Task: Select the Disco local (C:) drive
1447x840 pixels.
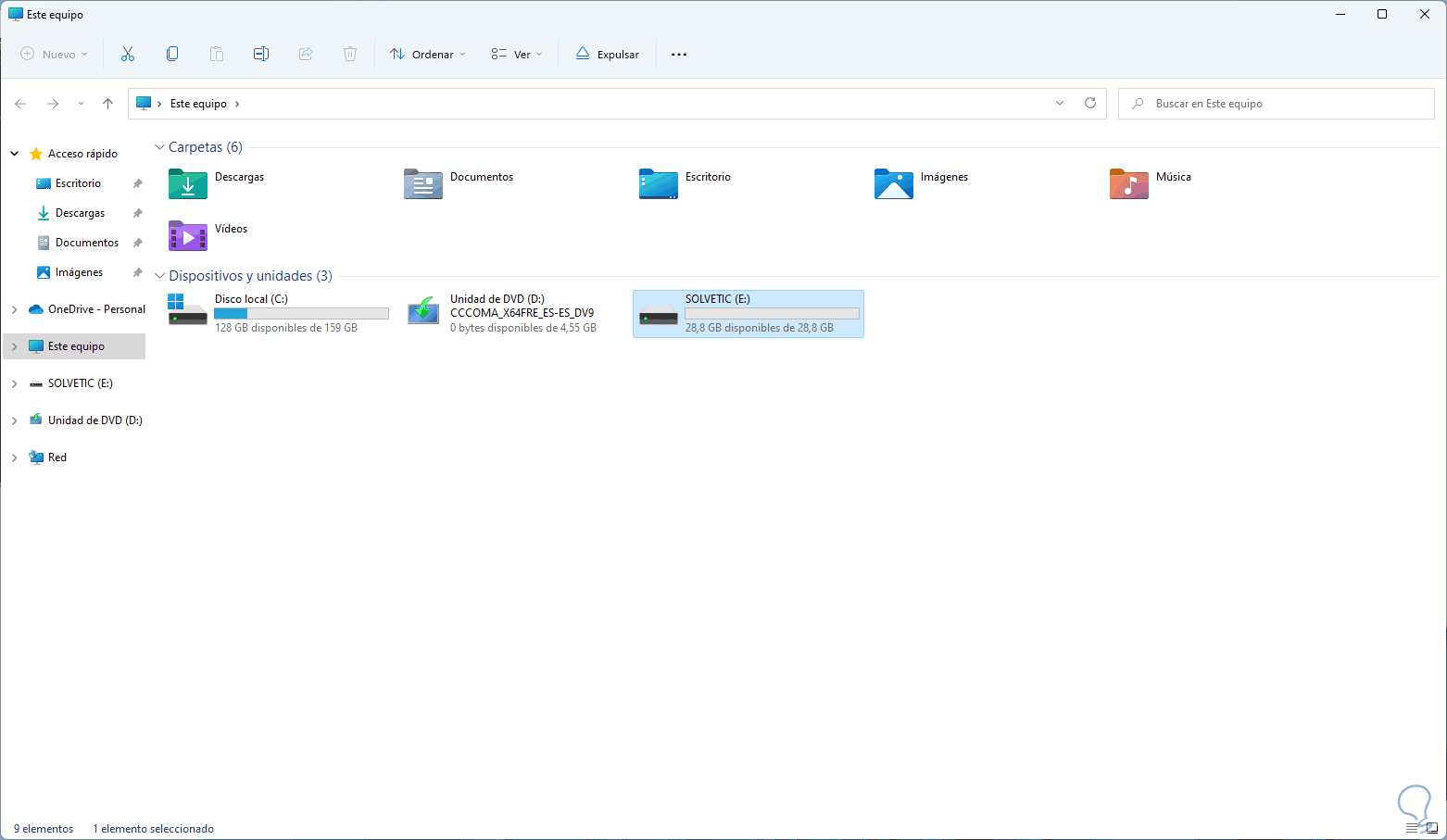Action: pyautogui.click(x=279, y=314)
